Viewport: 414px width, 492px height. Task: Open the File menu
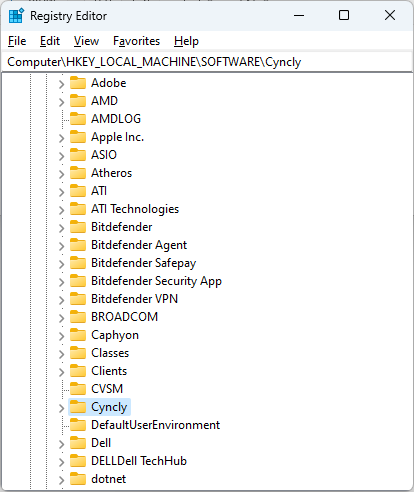tap(17, 41)
